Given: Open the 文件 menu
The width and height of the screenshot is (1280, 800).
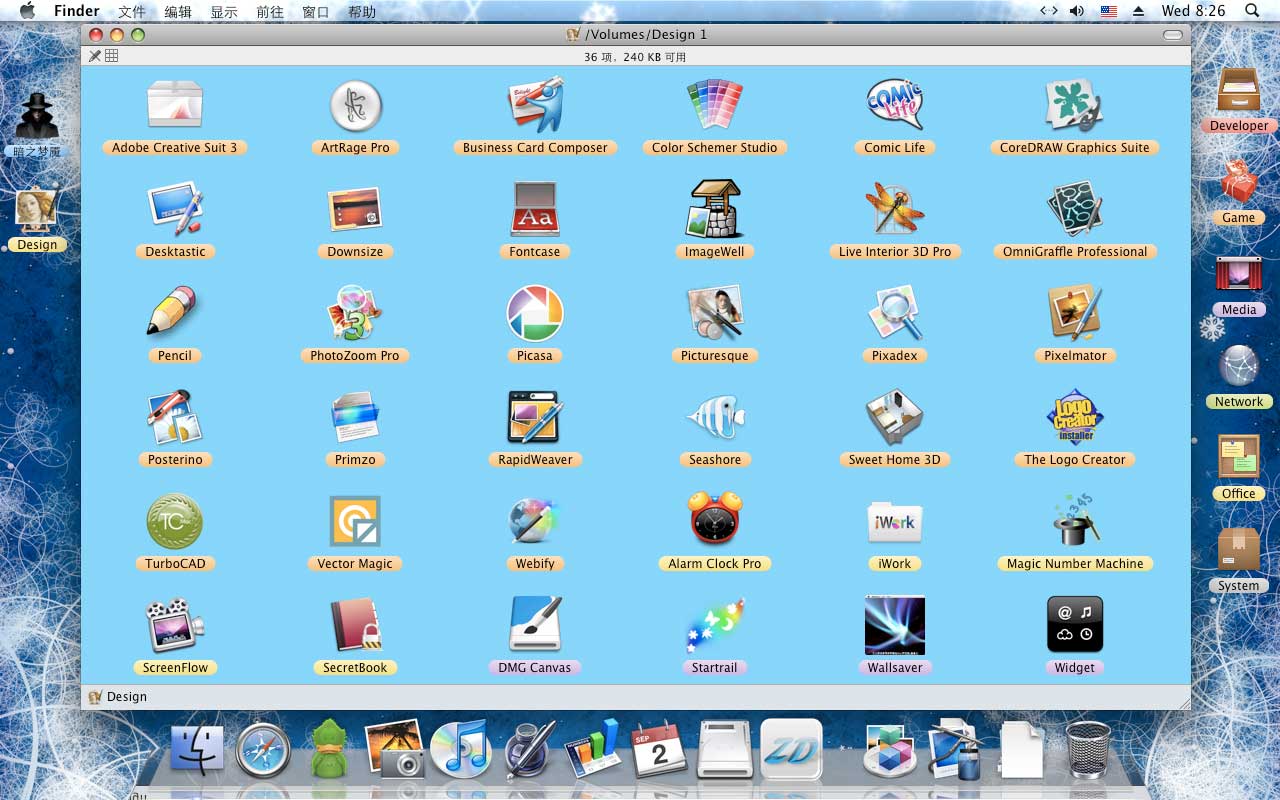Looking at the screenshot, I should pyautogui.click(x=132, y=12).
